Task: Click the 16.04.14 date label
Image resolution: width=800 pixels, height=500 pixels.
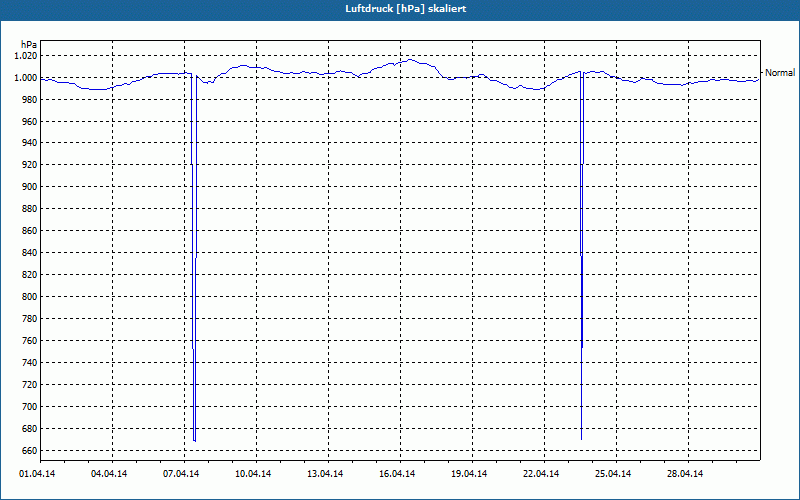Action: (x=397, y=474)
